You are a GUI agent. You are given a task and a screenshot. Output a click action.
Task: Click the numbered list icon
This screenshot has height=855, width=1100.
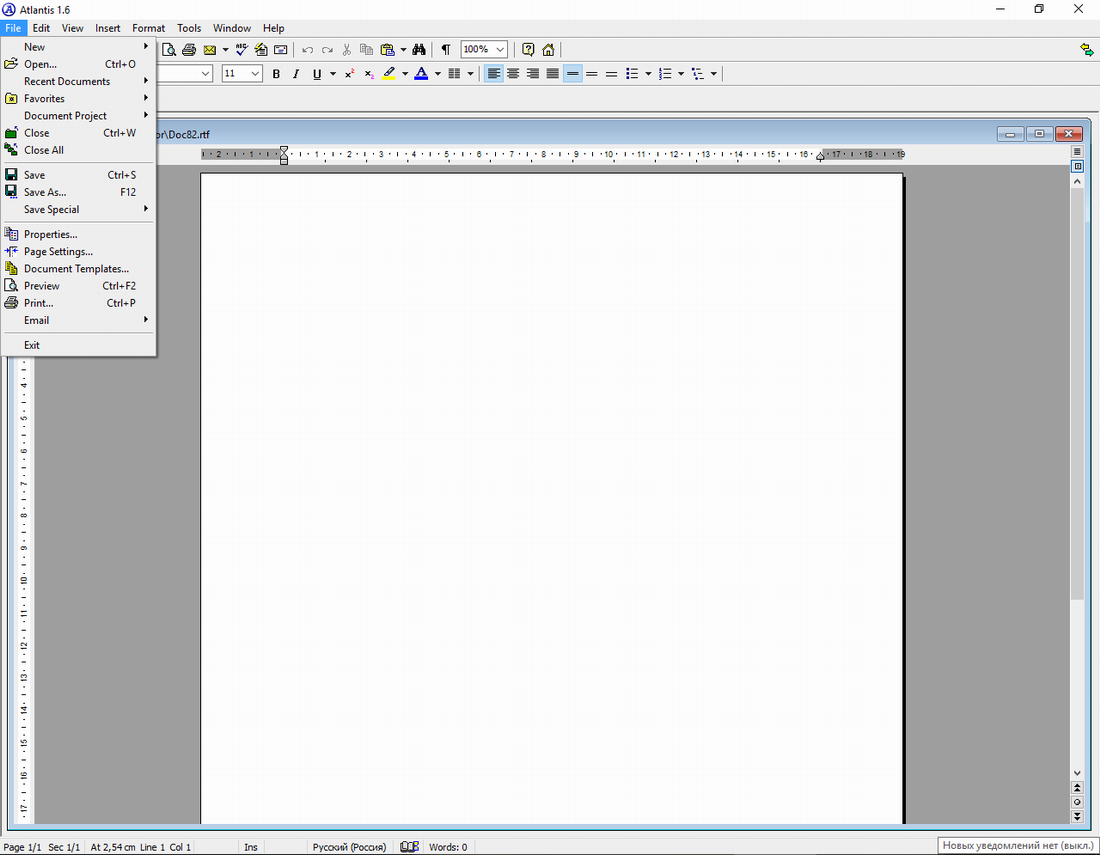pyautogui.click(x=665, y=74)
